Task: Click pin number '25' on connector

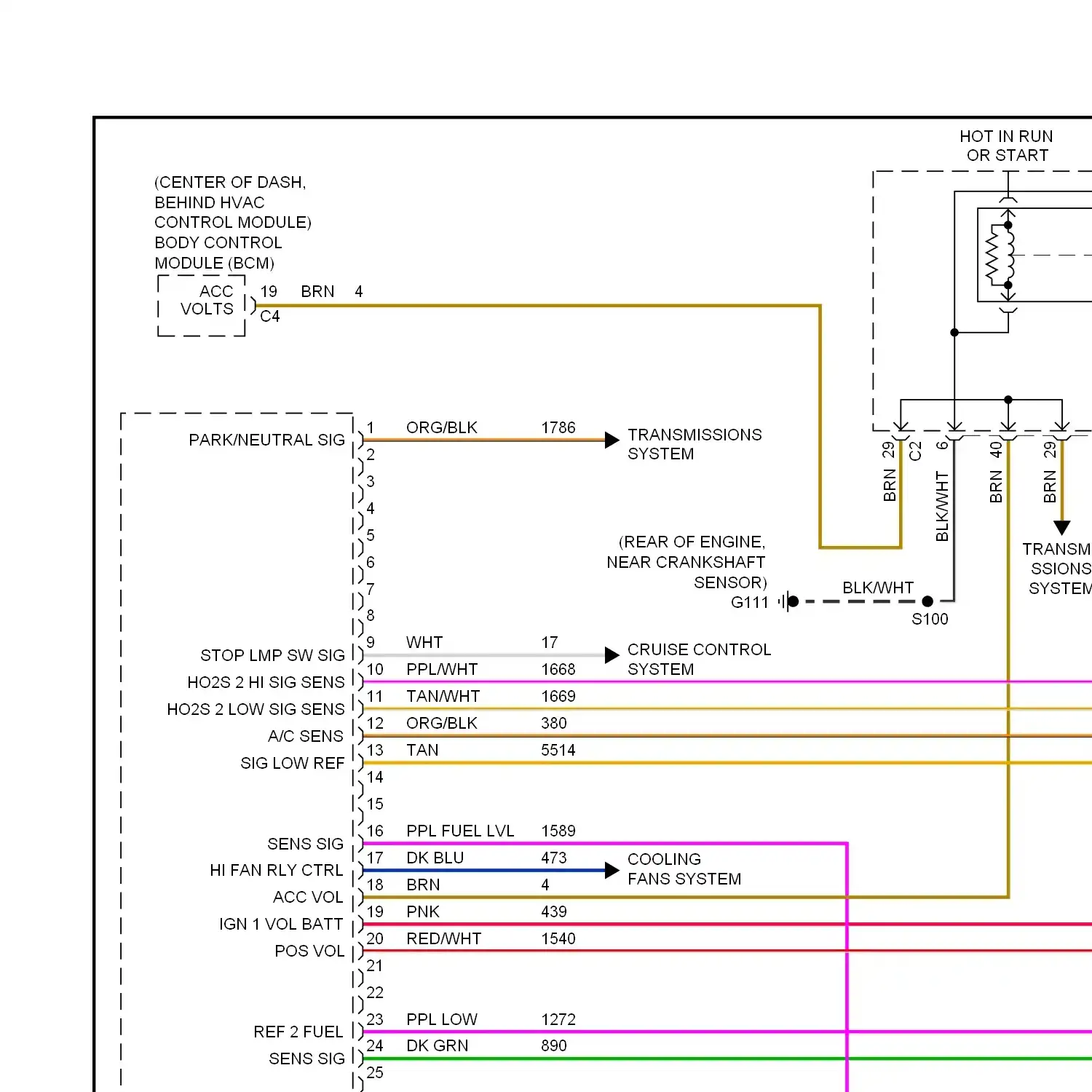Action: (x=375, y=1072)
